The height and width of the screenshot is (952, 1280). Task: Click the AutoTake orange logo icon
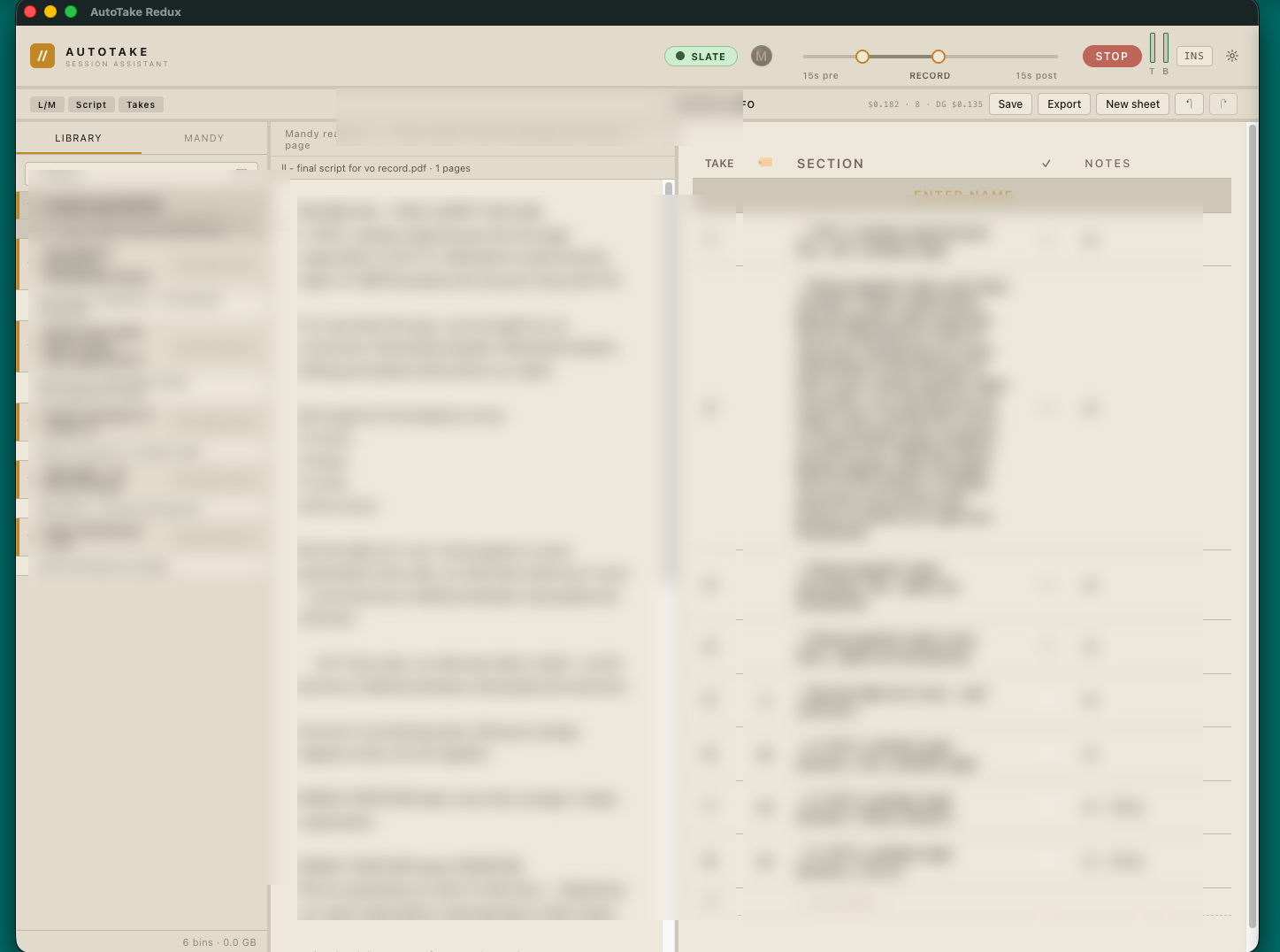(42, 56)
